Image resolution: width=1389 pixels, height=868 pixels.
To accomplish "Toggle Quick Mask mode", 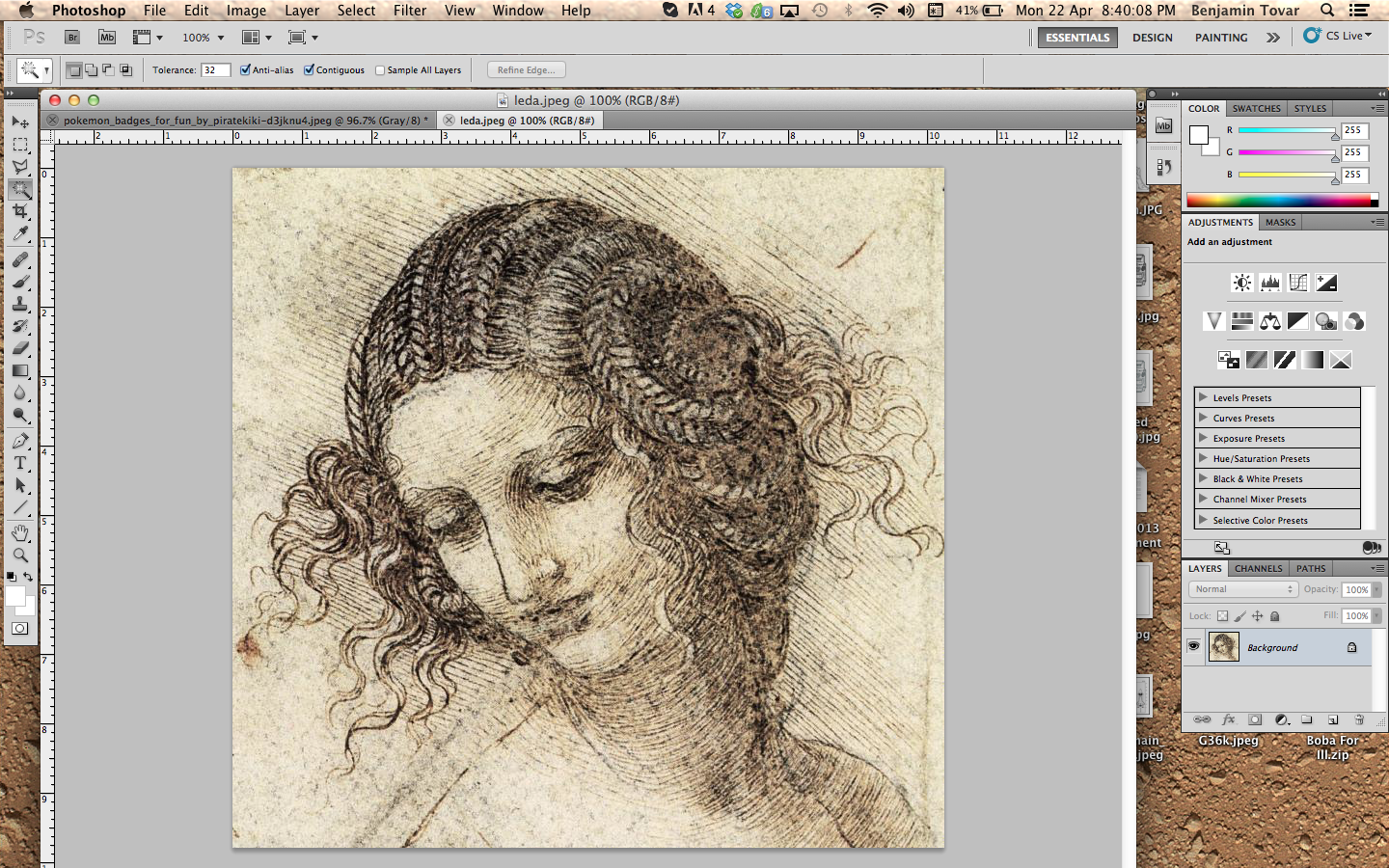I will pos(19,629).
